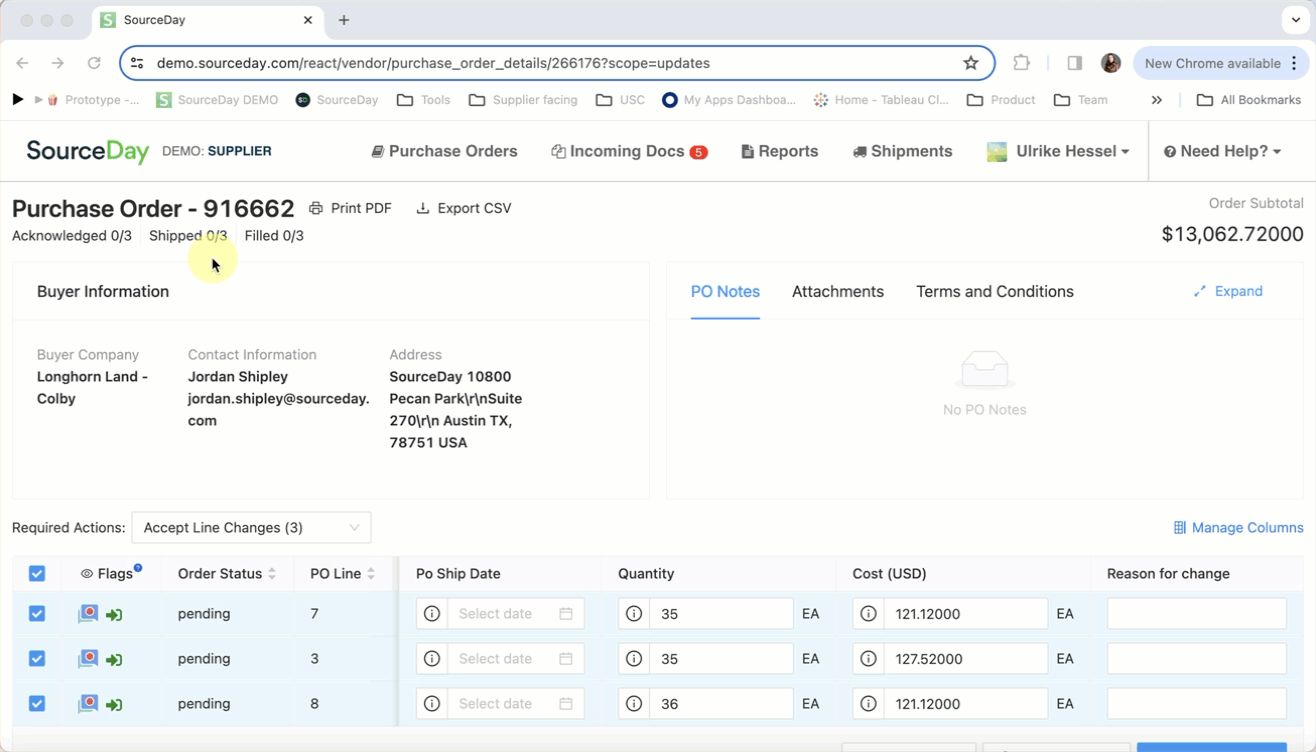Viewport: 1316px width, 752px height.
Task: Open Incoming Docs in navigation
Action: (x=629, y=151)
